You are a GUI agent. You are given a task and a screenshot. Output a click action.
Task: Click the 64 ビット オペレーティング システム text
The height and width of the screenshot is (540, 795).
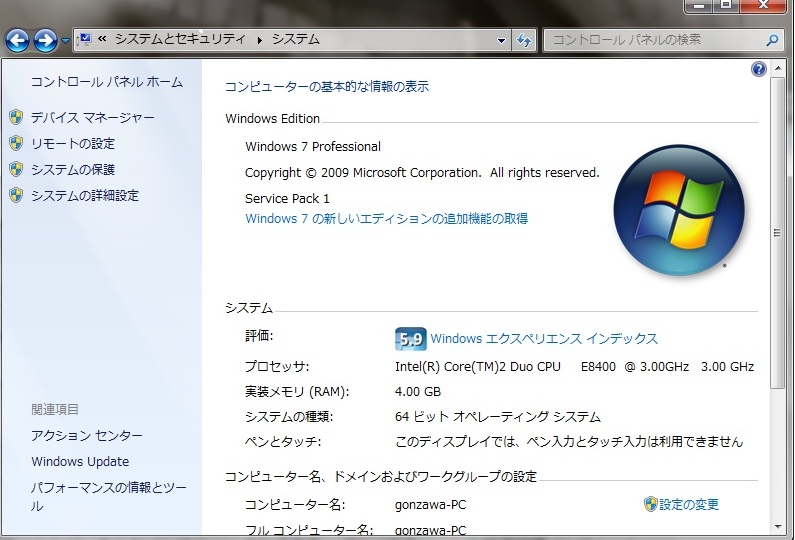click(x=497, y=417)
